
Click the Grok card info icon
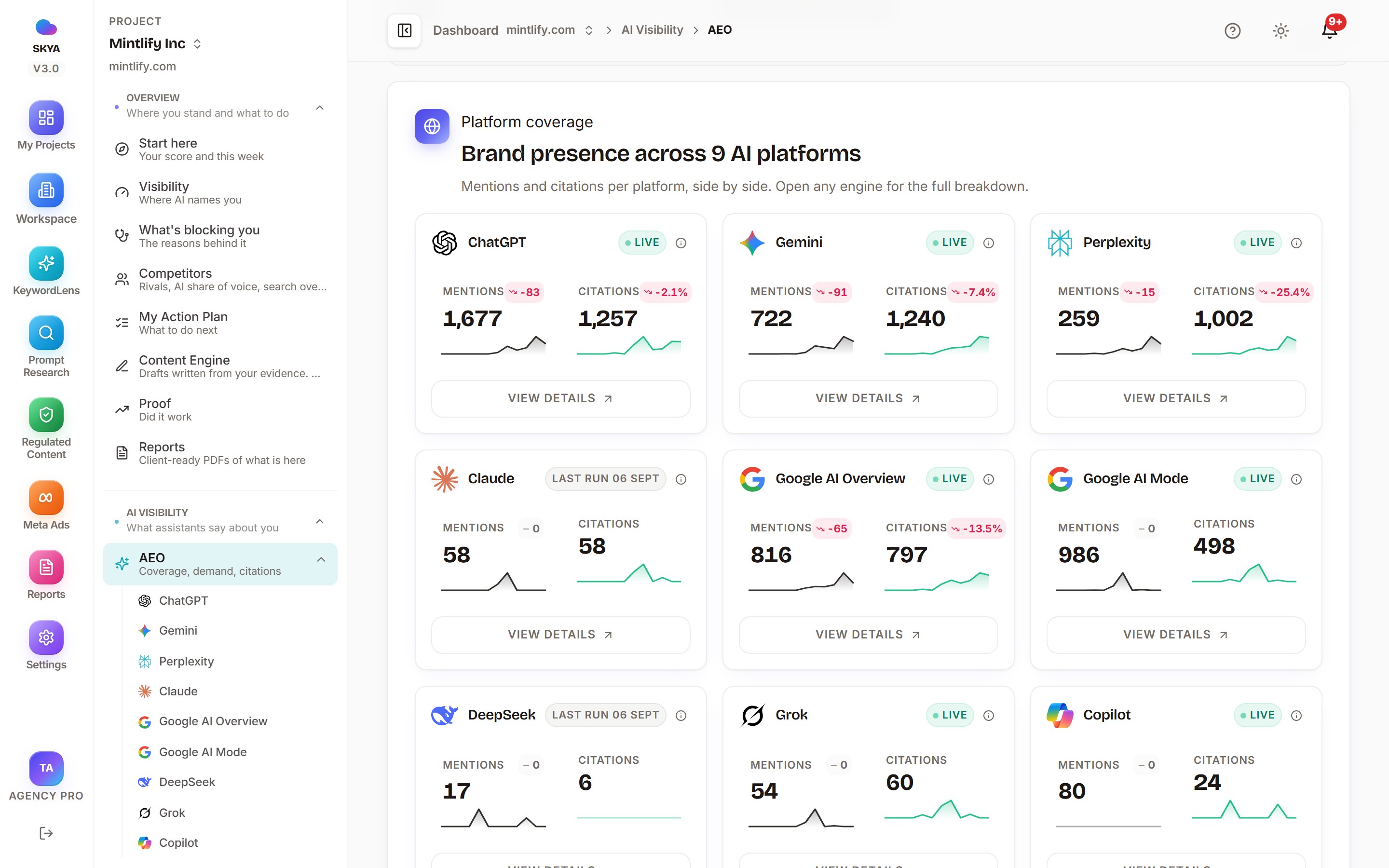(988, 715)
